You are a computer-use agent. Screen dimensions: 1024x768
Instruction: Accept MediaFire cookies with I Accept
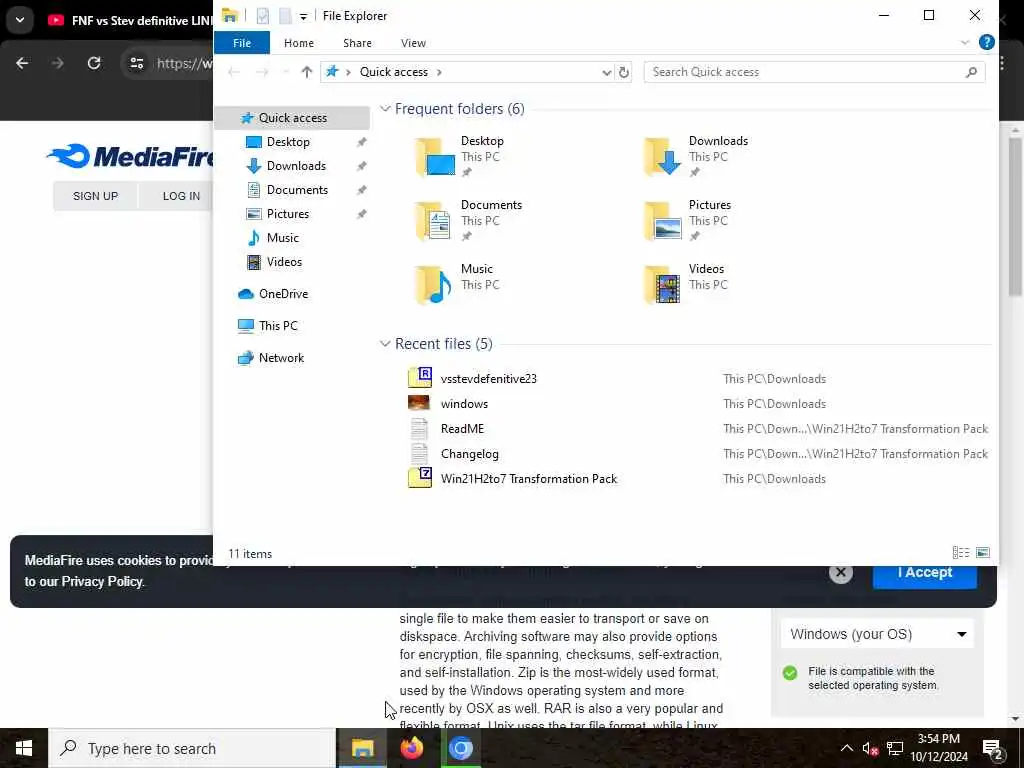(925, 573)
